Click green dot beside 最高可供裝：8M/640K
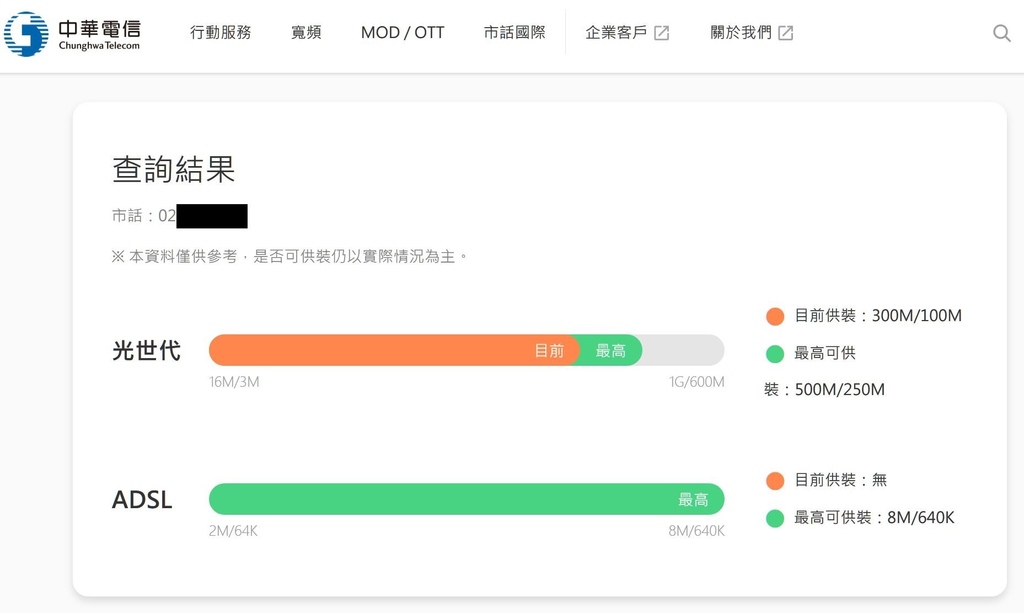The width and height of the screenshot is (1024, 613). click(x=775, y=518)
